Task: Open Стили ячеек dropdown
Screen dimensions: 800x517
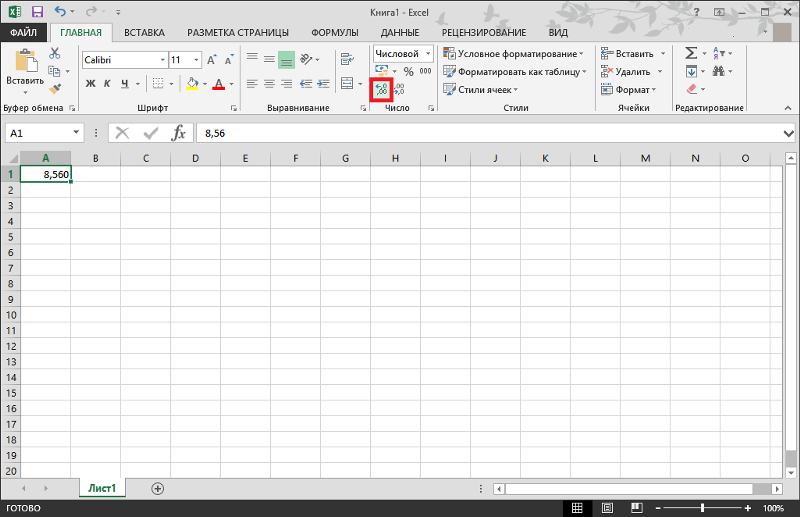Action: tap(481, 89)
